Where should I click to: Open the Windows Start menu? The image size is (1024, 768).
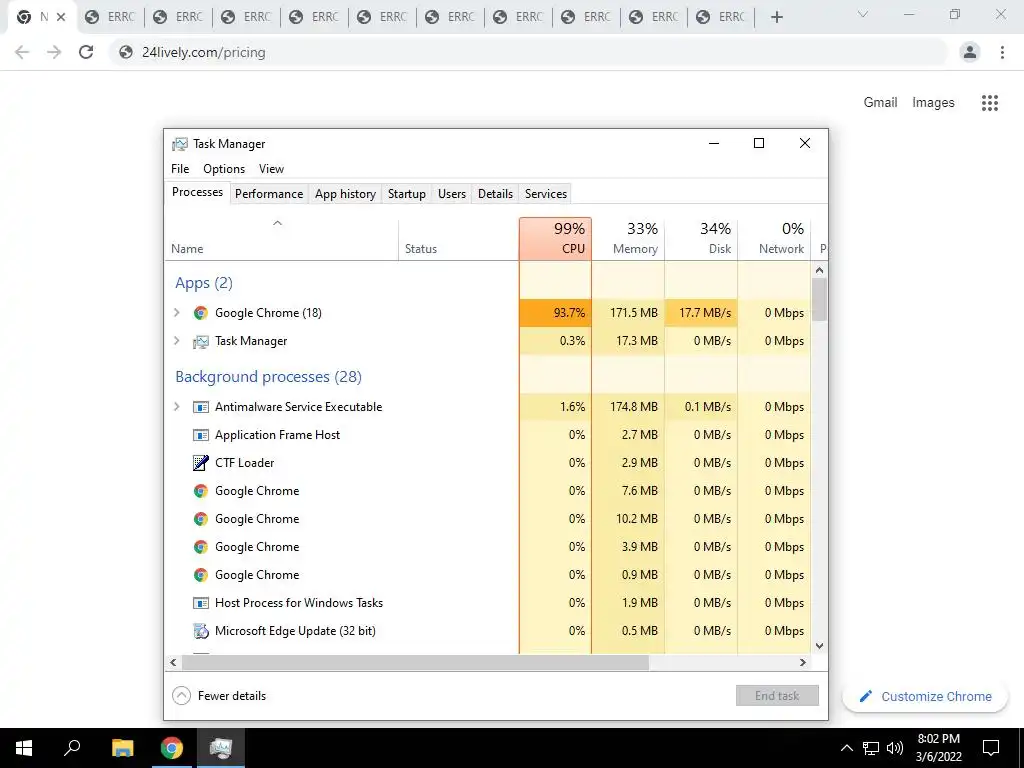tap(24, 748)
